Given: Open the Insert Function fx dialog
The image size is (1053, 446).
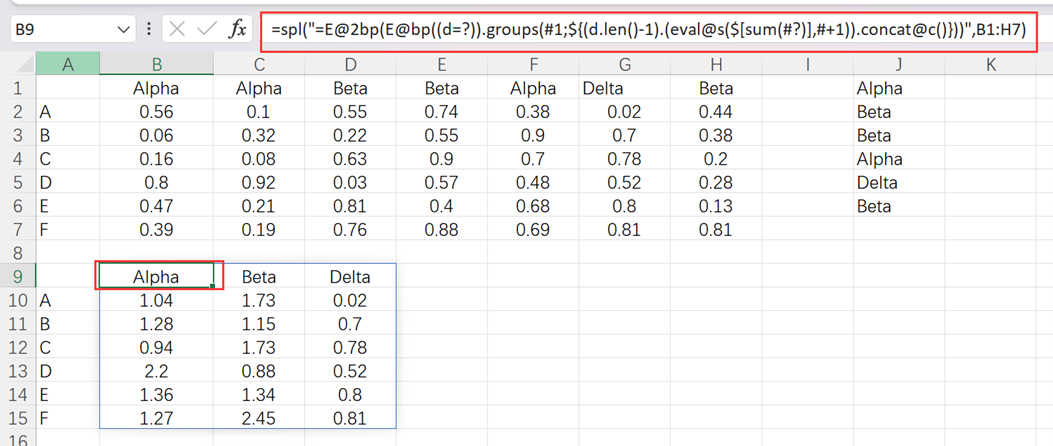Looking at the screenshot, I should [238, 29].
